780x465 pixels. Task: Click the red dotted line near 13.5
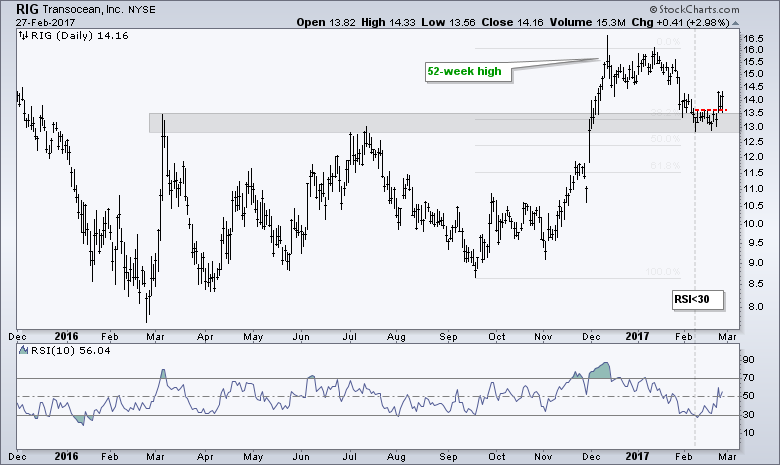(709, 110)
